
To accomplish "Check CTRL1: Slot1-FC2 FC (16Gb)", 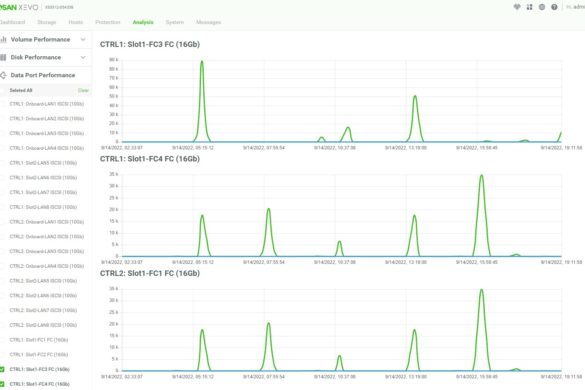I will [39, 355].
